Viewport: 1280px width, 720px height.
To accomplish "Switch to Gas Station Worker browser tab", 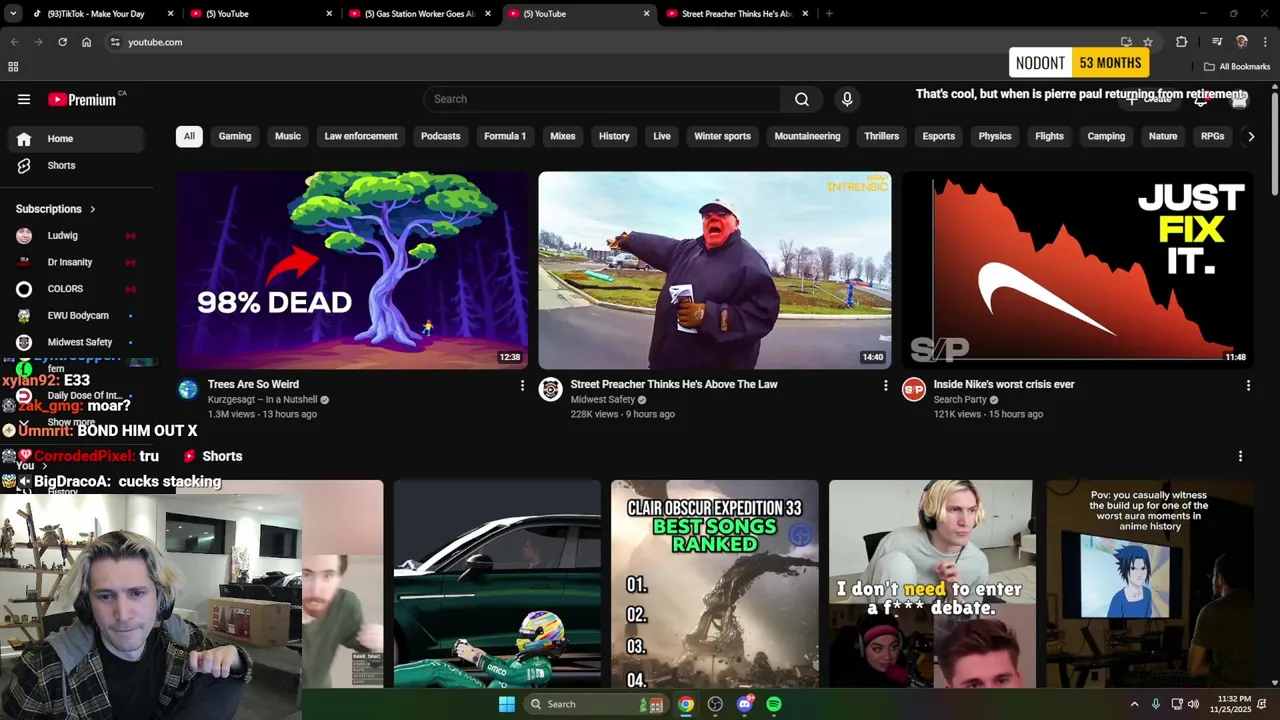I will click(420, 14).
